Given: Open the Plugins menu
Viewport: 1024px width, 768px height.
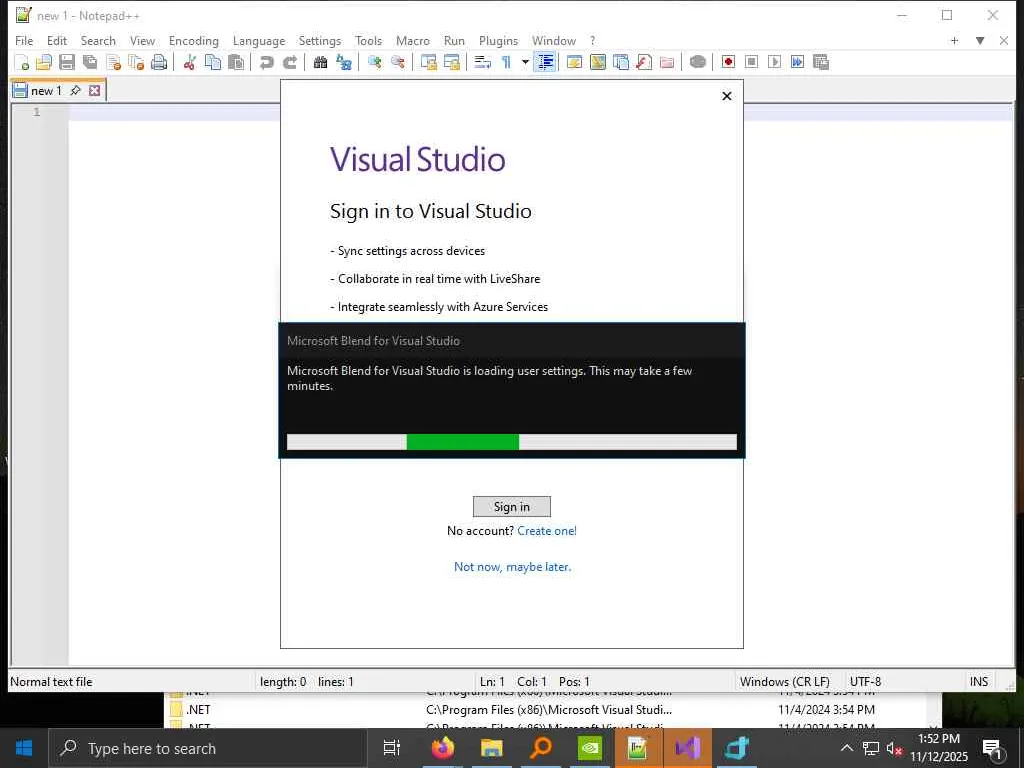Looking at the screenshot, I should tap(498, 40).
